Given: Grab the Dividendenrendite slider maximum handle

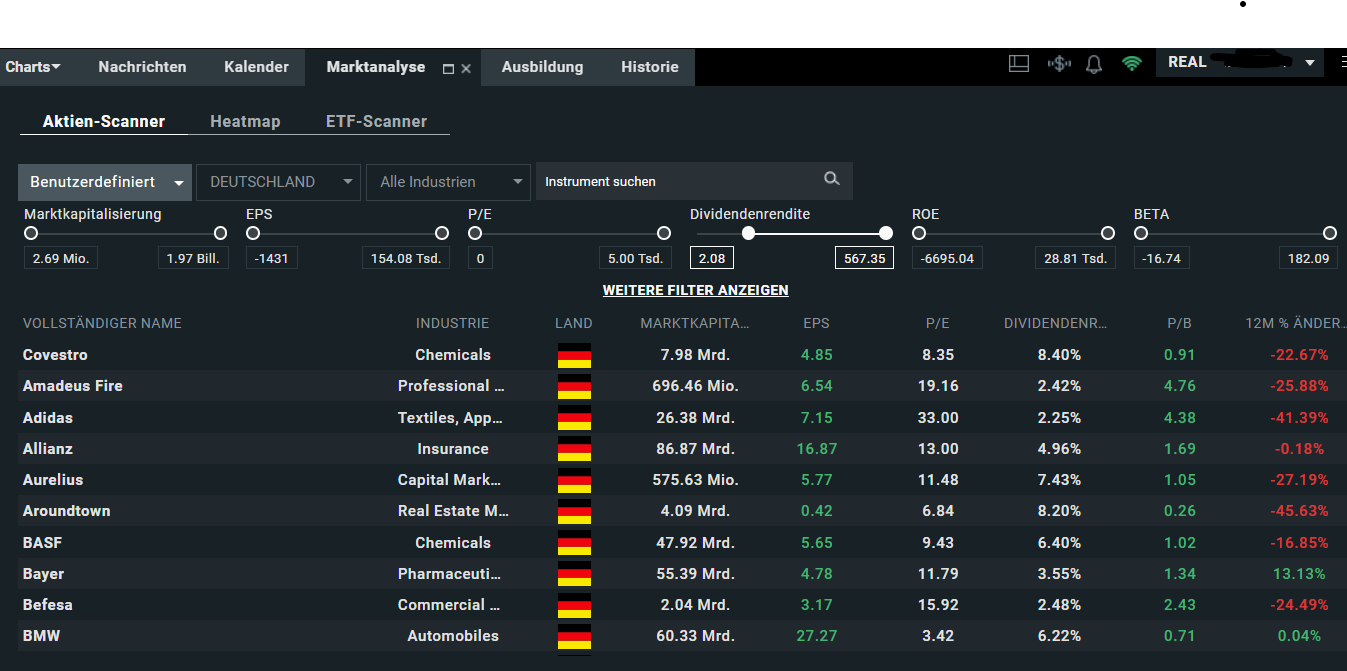Looking at the screenshot, I should (x=885, y=233).
